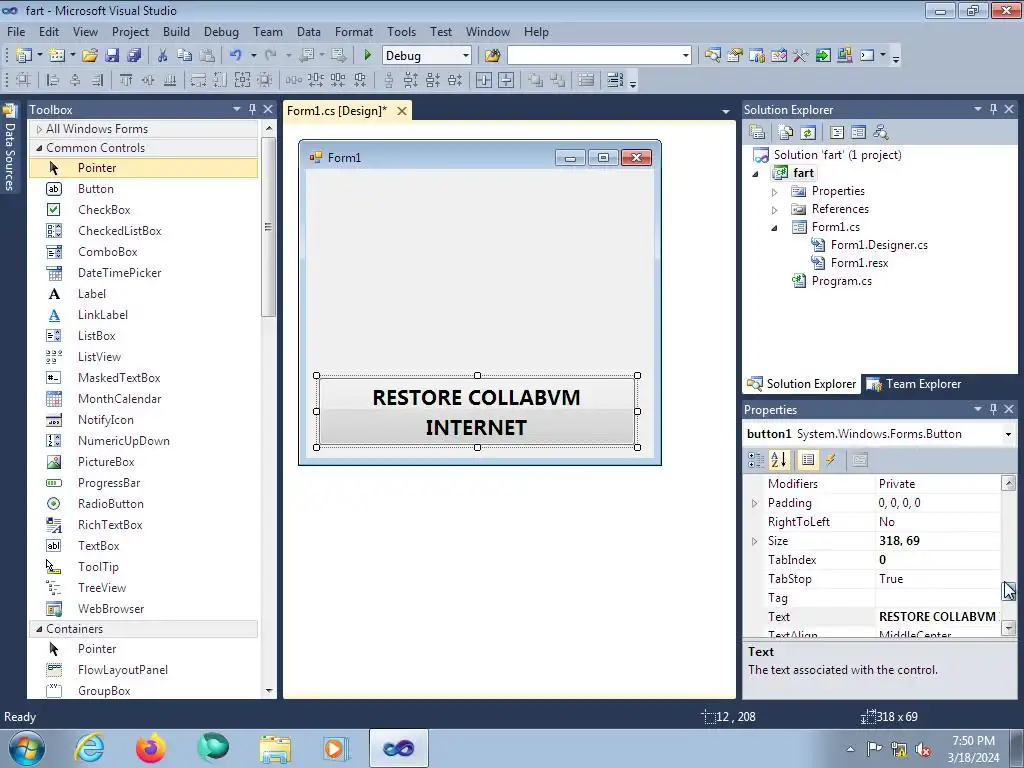Screen dimensions: 1024x768
Task: Open the solution configuration Debug dropdown
Action: click(466, 56)
